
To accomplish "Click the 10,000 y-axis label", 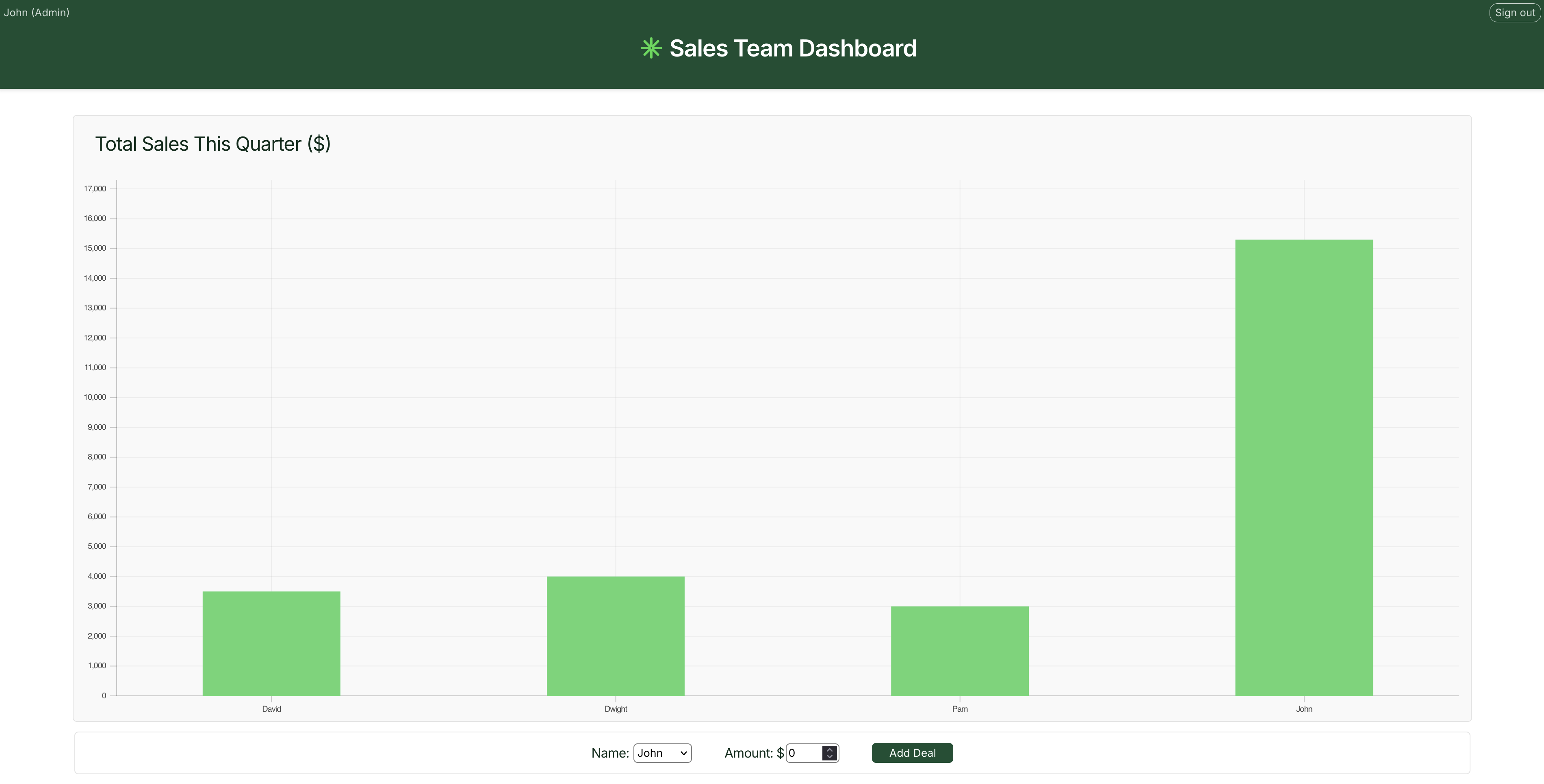I will coord(95,397).
